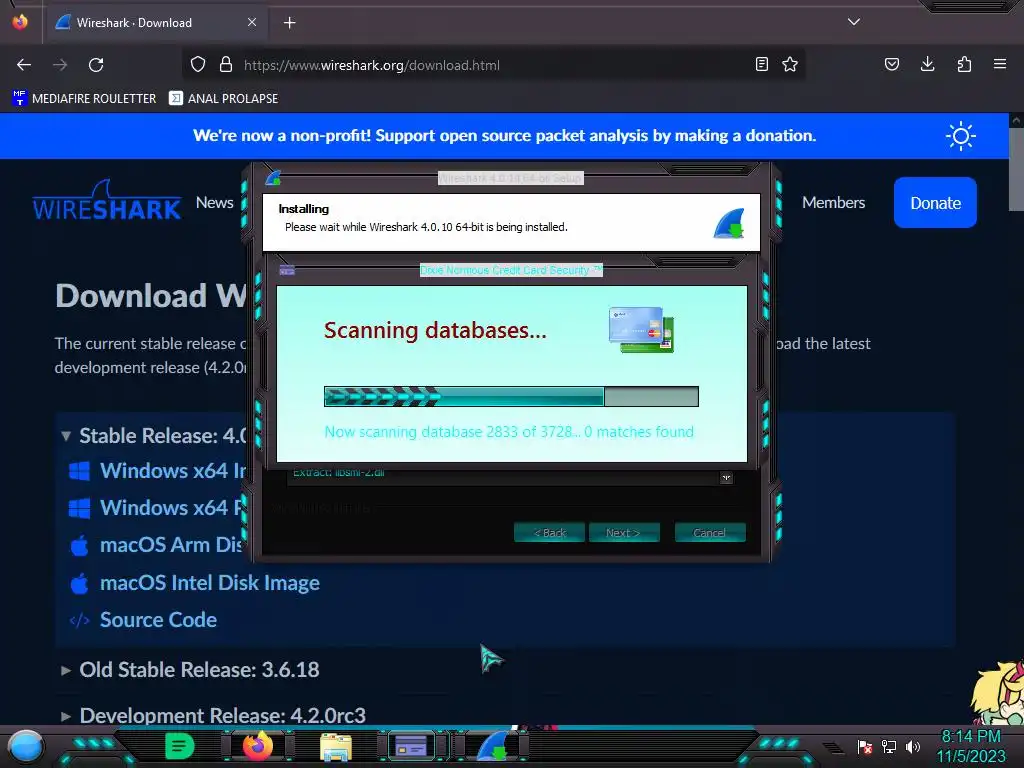
Task: Click the Wireshark setup title bar icon
Action: (273, 178)
